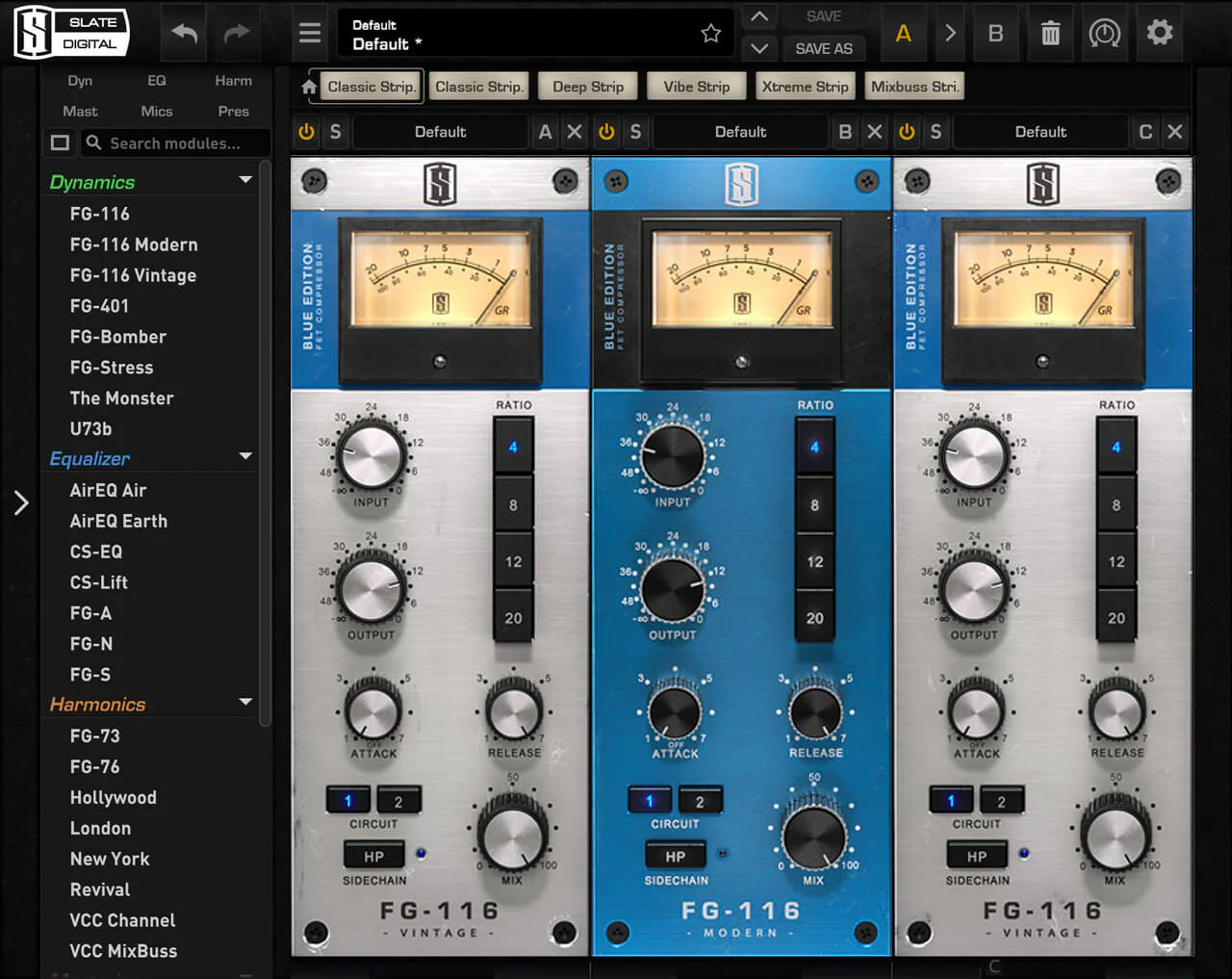Click the Search modules field
1232x979 pixels.
(175, 142)
